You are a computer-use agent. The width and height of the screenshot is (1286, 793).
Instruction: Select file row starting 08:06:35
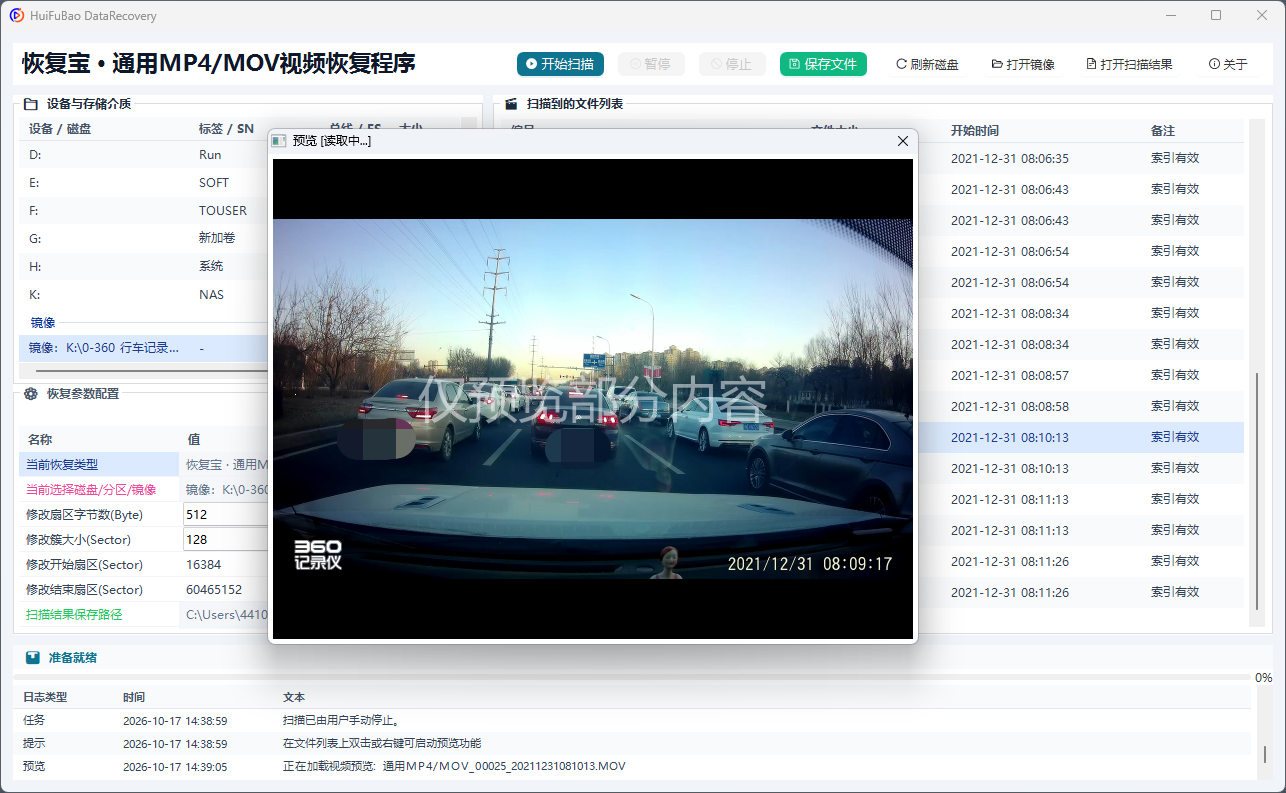pyautogui.click(x=1081, y=158)
